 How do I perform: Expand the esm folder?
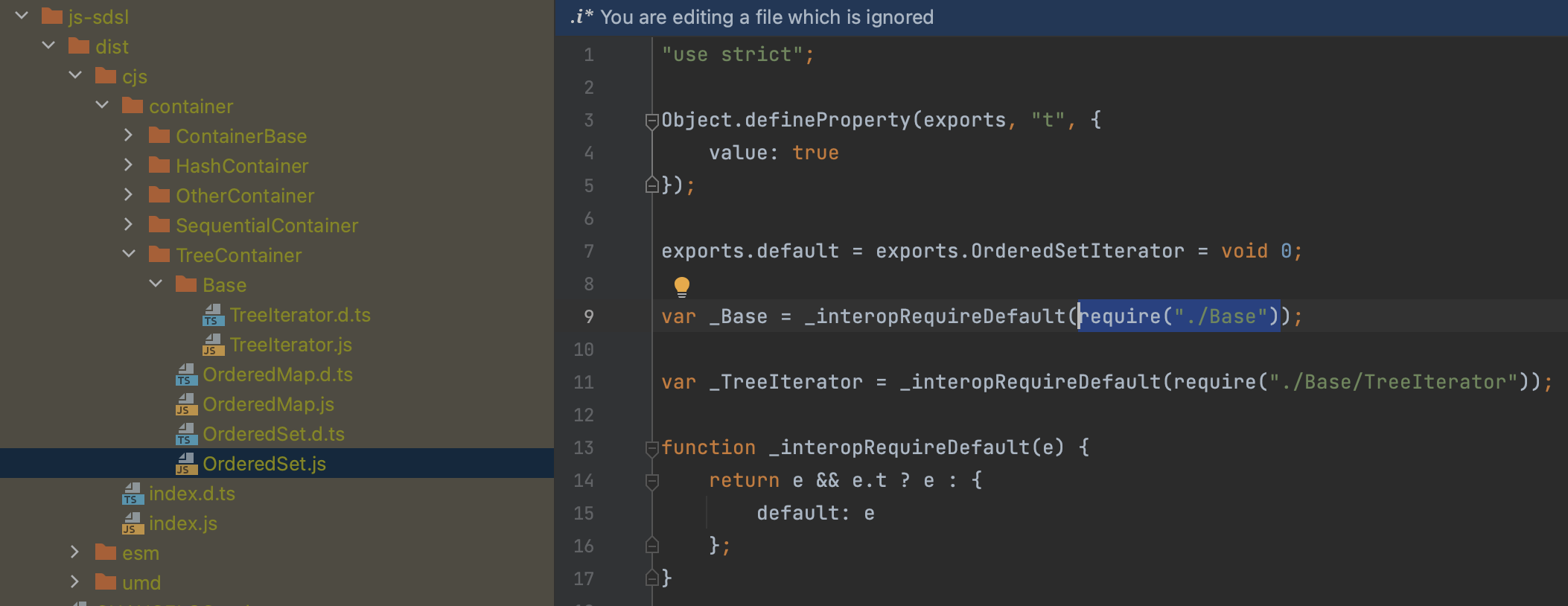74,552
